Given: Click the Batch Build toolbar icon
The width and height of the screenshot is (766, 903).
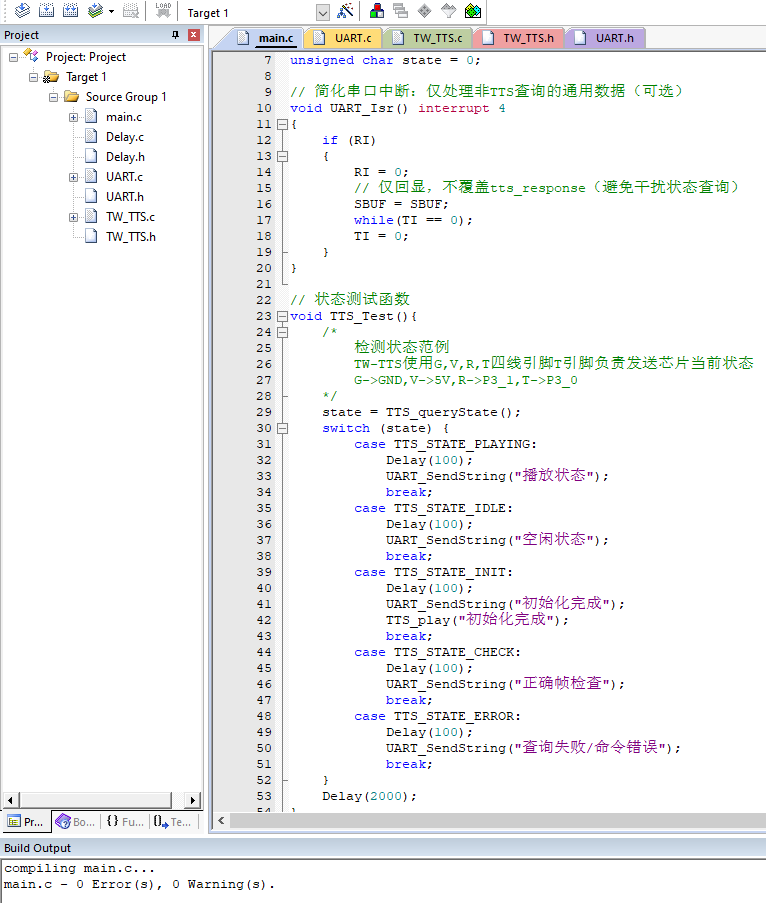Looking at the screenshot, I should tap(96, 11).
